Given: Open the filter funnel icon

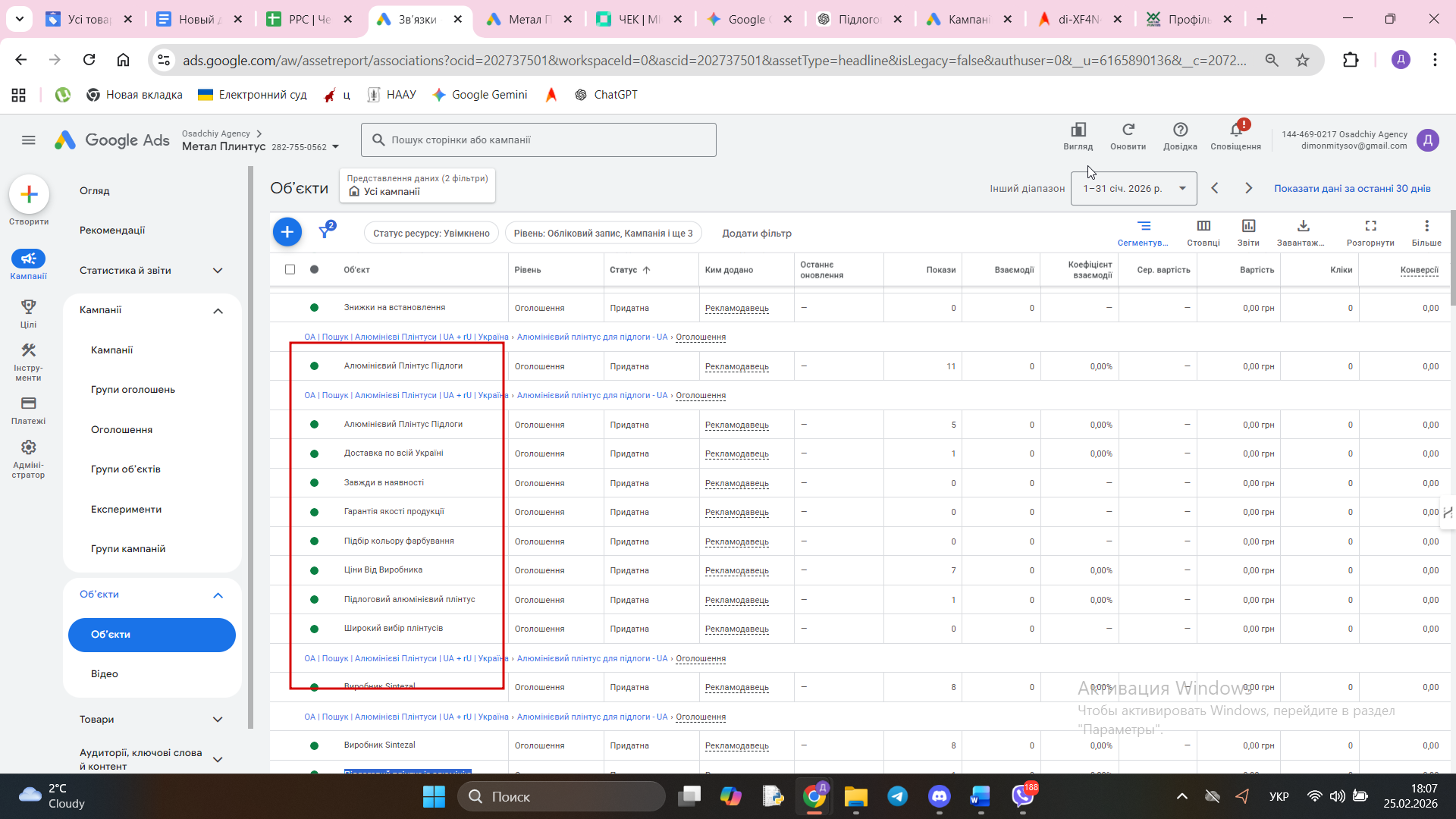Looking at the screenshot, I should pos(325,231).
